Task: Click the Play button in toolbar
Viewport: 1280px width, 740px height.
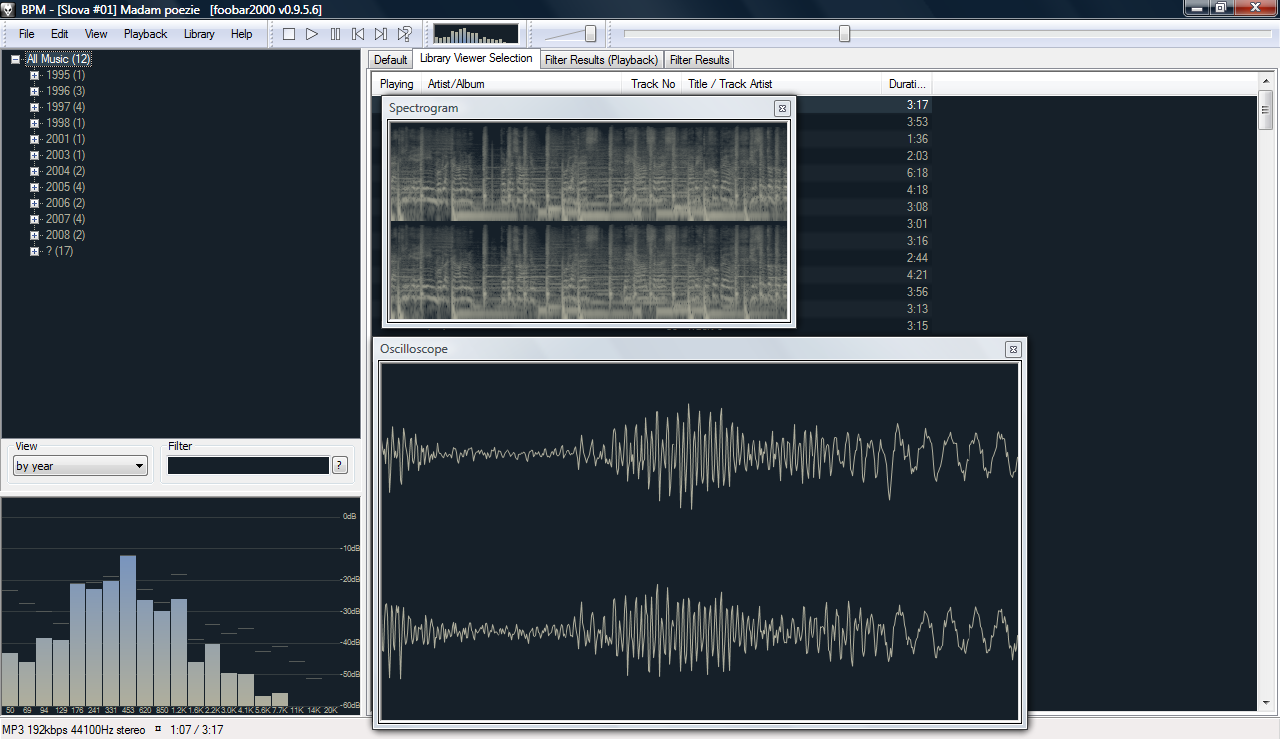Action: [312, 34]
